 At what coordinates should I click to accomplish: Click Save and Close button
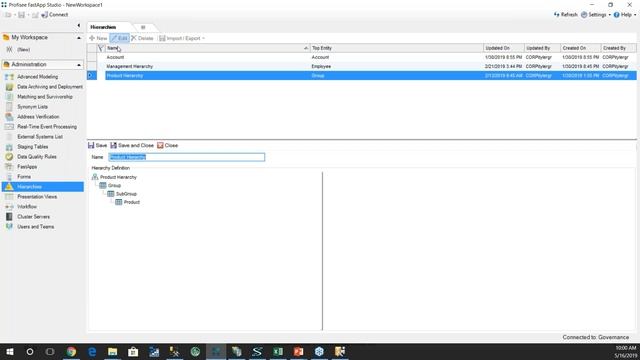click(x=132, y=145)
